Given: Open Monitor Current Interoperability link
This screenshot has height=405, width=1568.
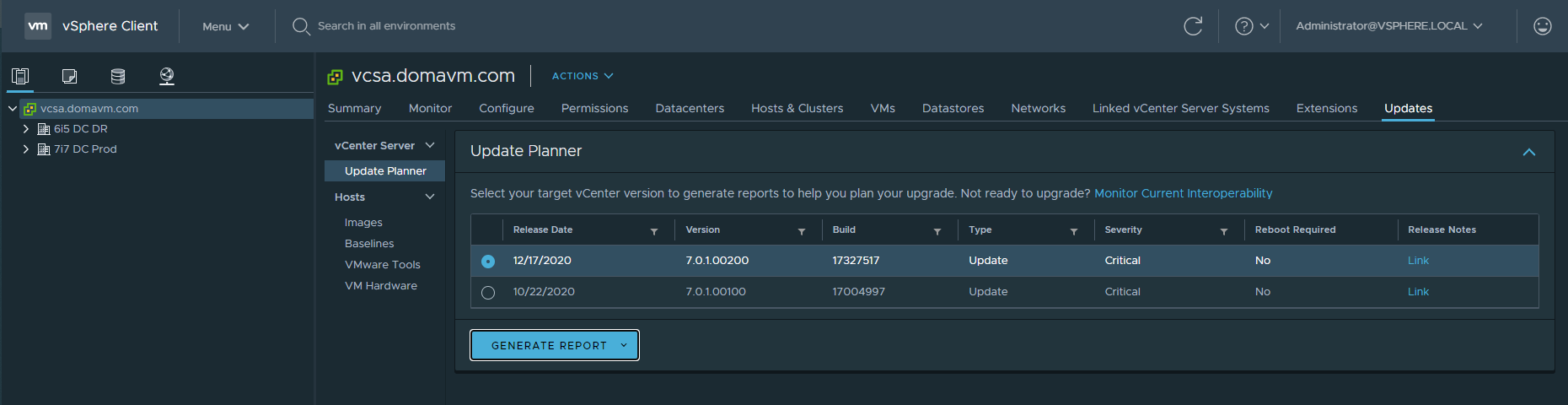Looking at the screenshot, I should coord(1184,193).
